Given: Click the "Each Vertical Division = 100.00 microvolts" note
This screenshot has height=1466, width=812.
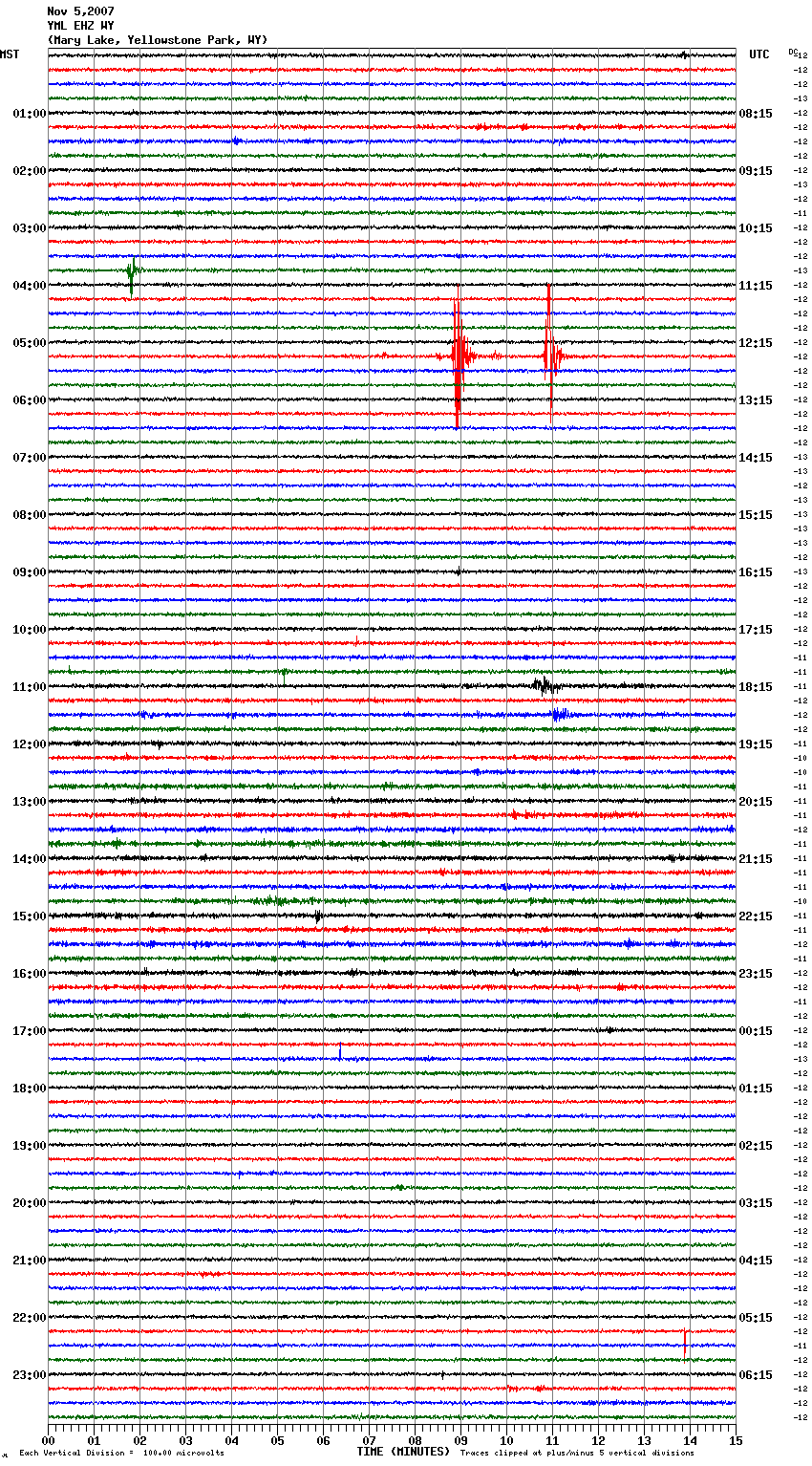Looking at the screenshot, I should (121, 1454).
